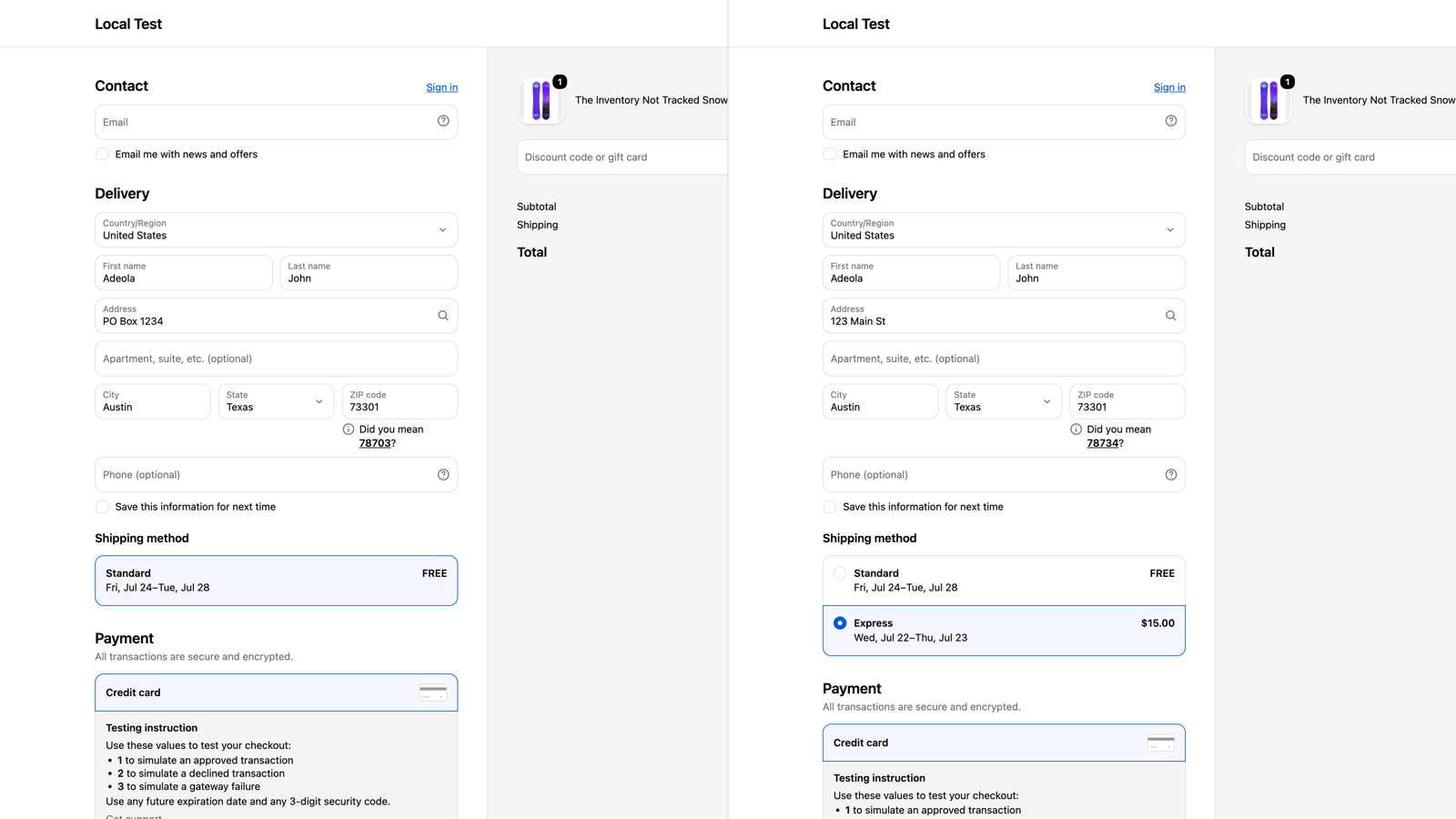Click info icon beside 78734 suggestion
Image resolution: width=1456 pixels, height=819 pixels.
(x=1077, y=430)
